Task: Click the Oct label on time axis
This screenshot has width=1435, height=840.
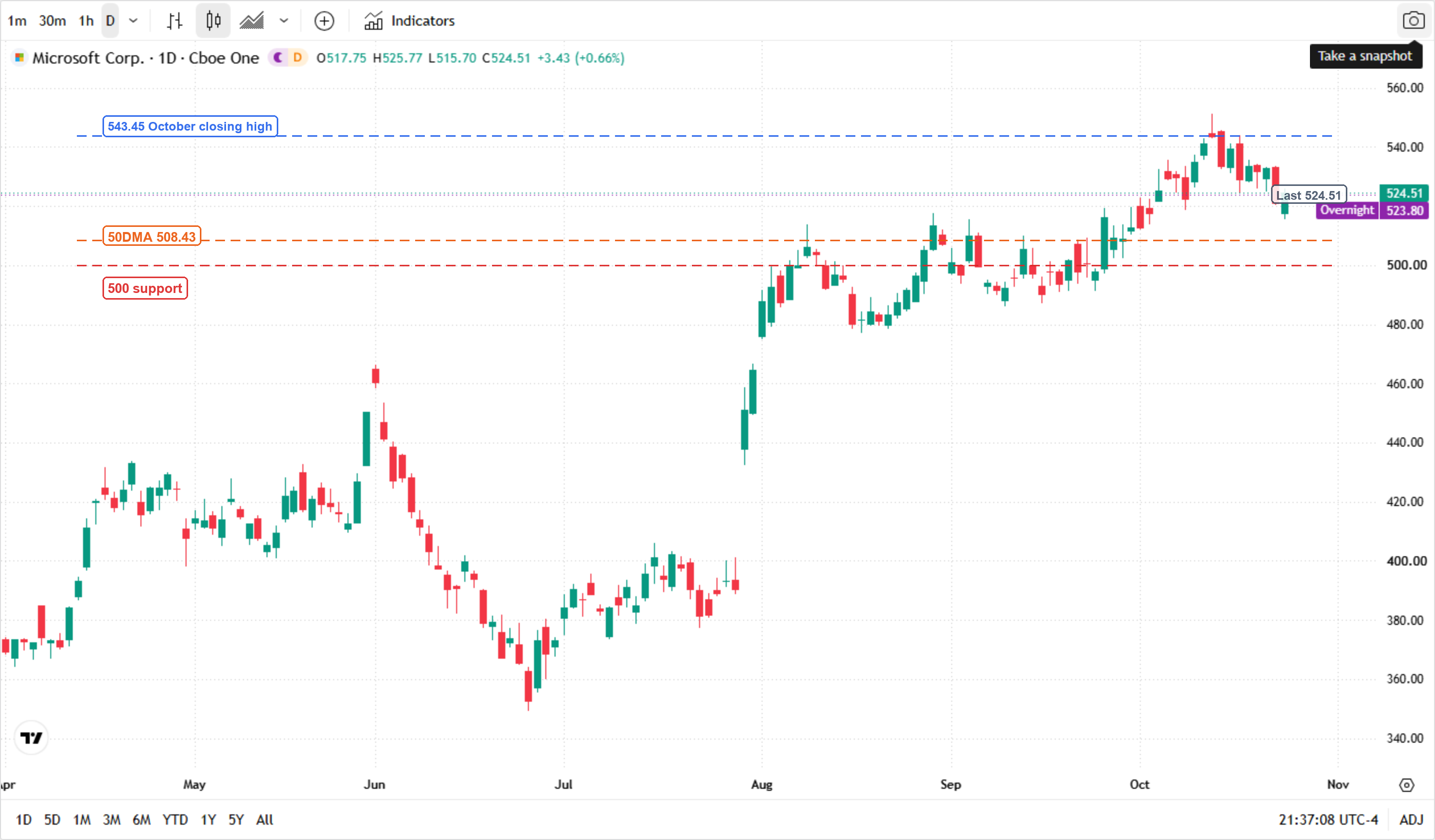Action: [x=1139, y=785]
